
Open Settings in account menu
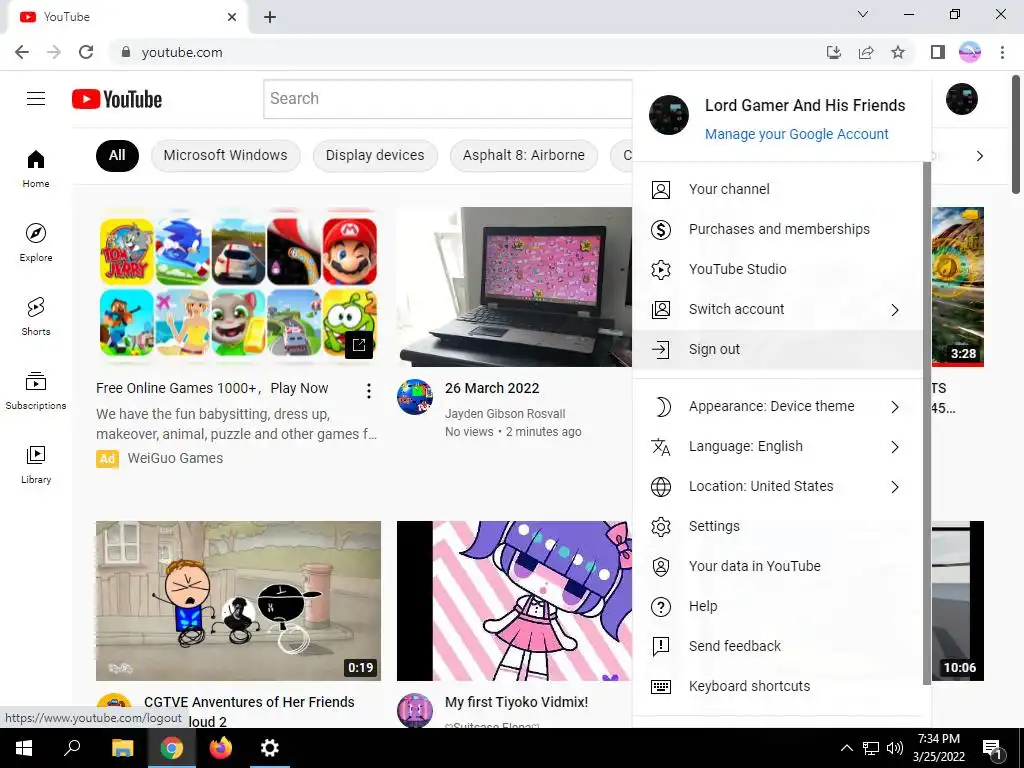(x=776, y=526)
